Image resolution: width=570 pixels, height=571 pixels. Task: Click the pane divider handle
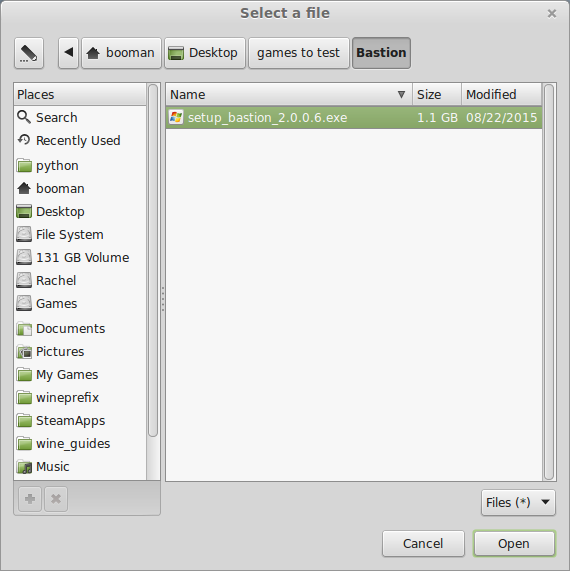pyautogui.click(x=163, y=299)
